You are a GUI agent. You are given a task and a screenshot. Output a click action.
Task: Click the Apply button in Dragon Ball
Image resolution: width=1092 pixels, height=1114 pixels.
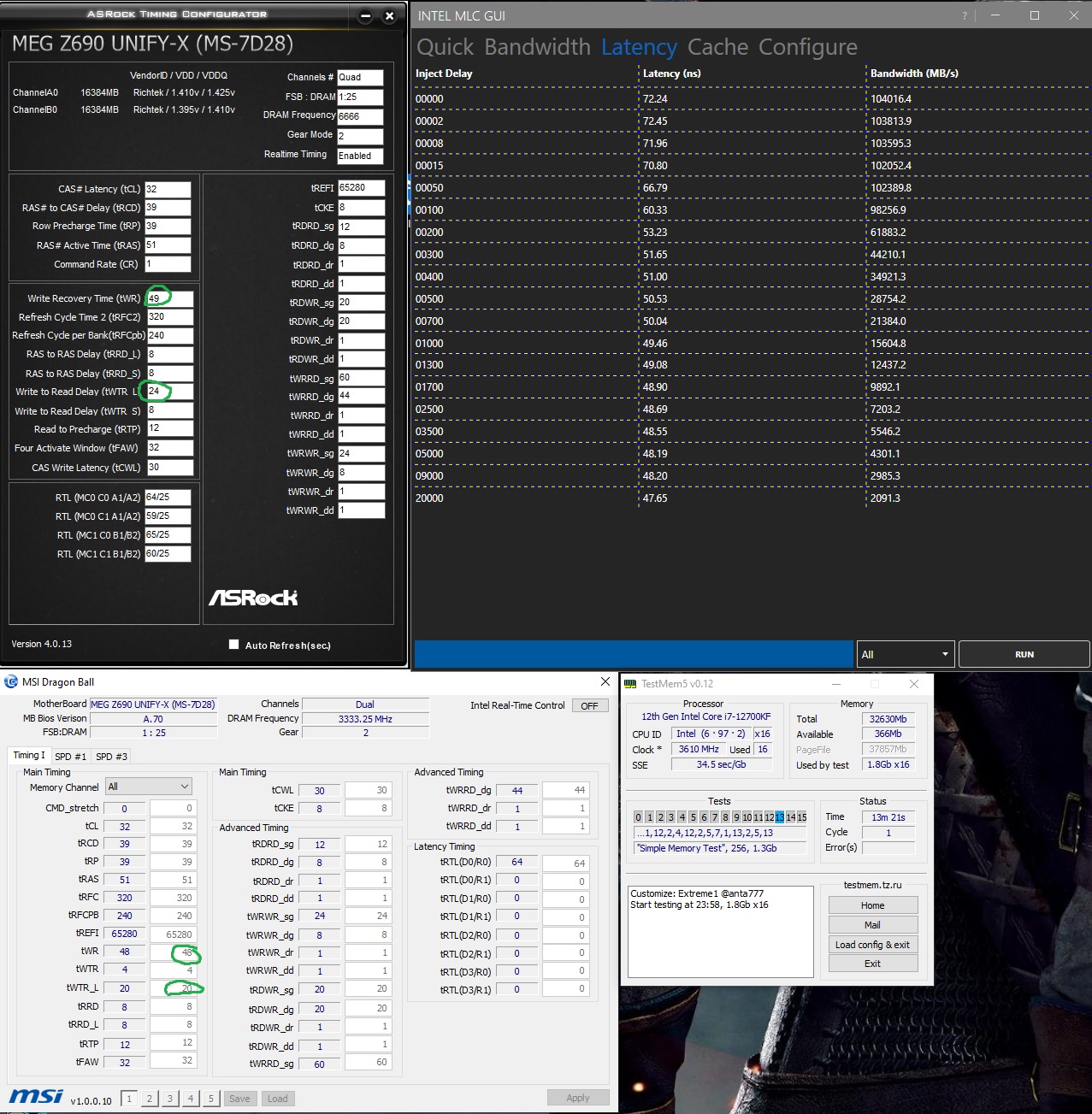(x=578, y=1098)
